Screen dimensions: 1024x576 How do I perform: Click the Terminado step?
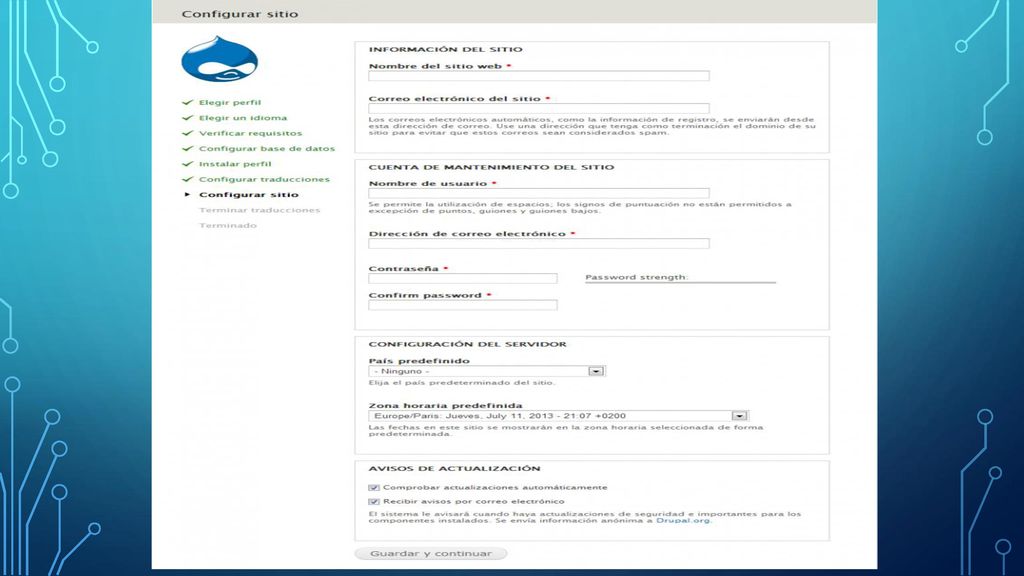coord(228,225)
